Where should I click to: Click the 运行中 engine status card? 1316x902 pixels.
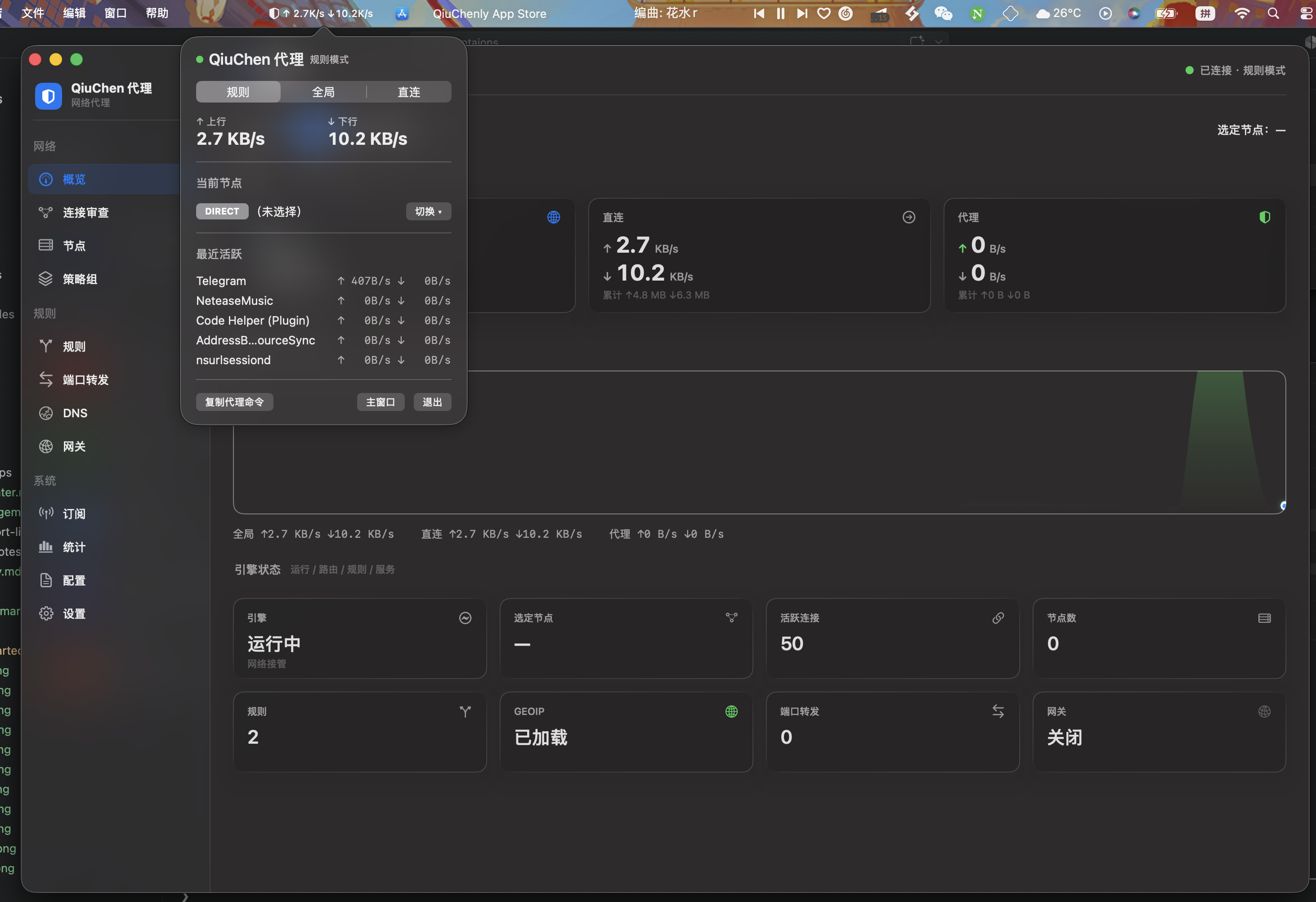359,639
